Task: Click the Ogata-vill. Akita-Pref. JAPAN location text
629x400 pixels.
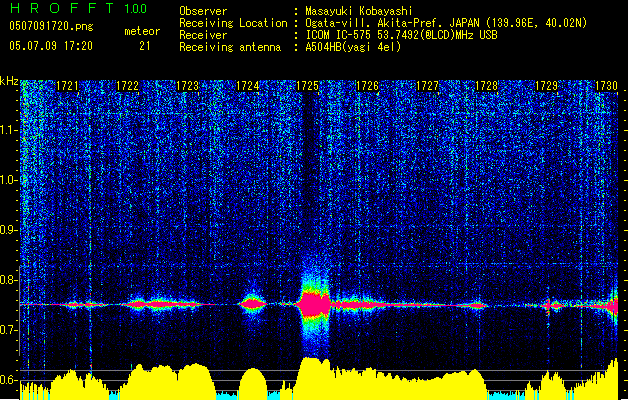Action: pyautogui.click(x=446, y=23)
